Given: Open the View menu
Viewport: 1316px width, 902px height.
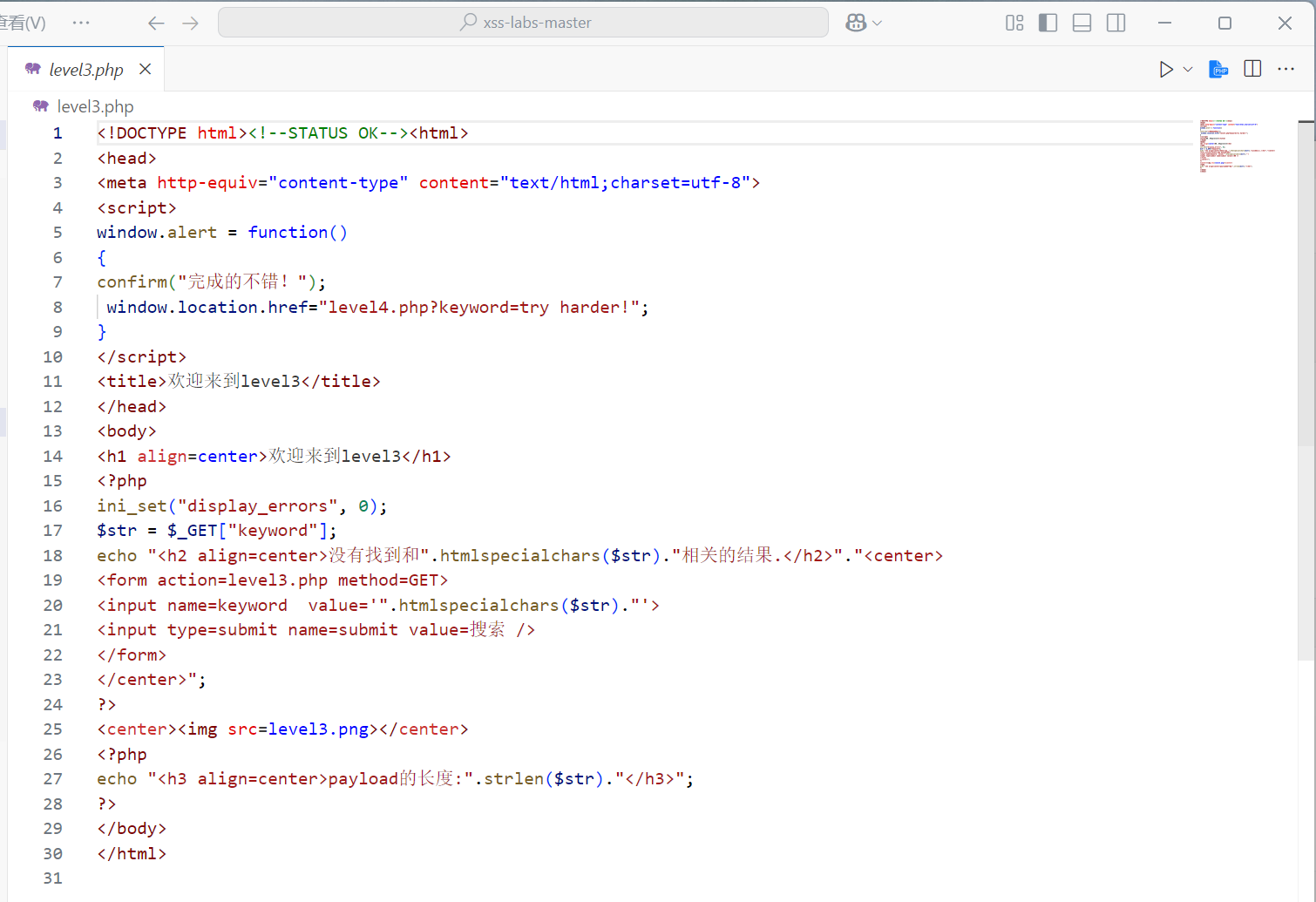Looking at the screenshot, I should coord(21,23).
